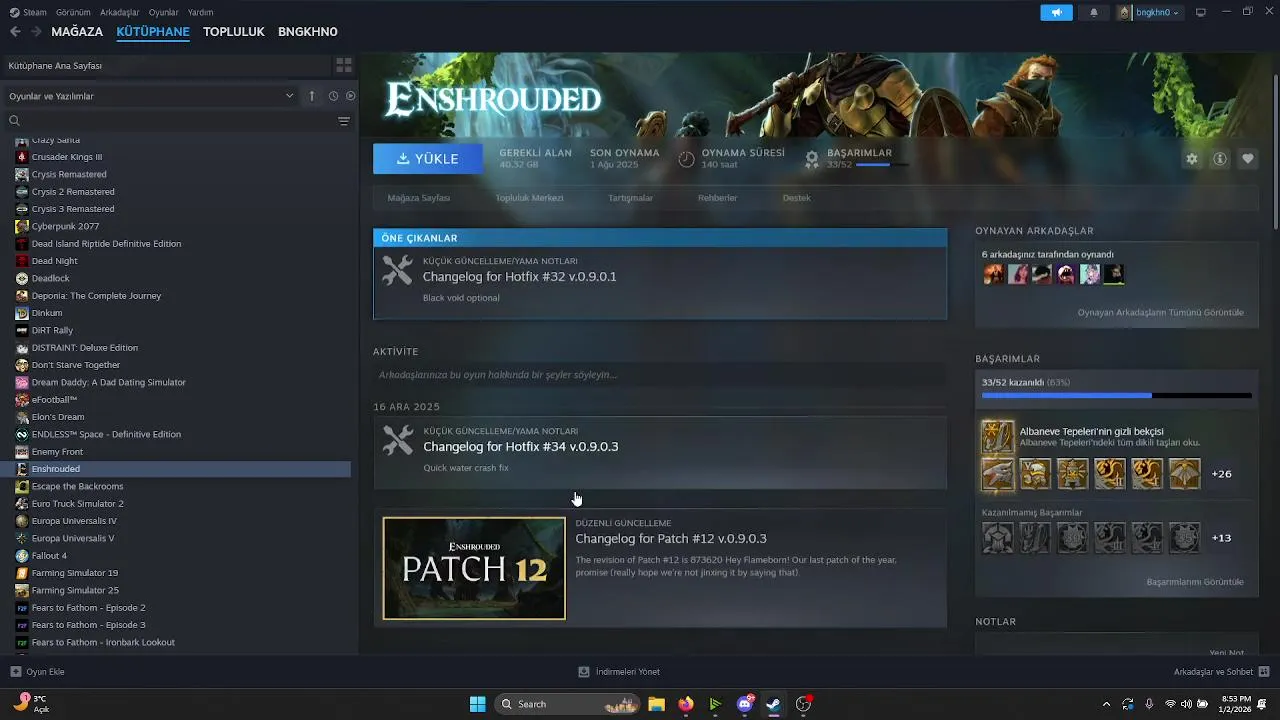Image resolution: width=1280 pixels, height=720 pixels.
Task: Open Cyberpunk 2077 icon in list
Action: click(x=22, y=226)
